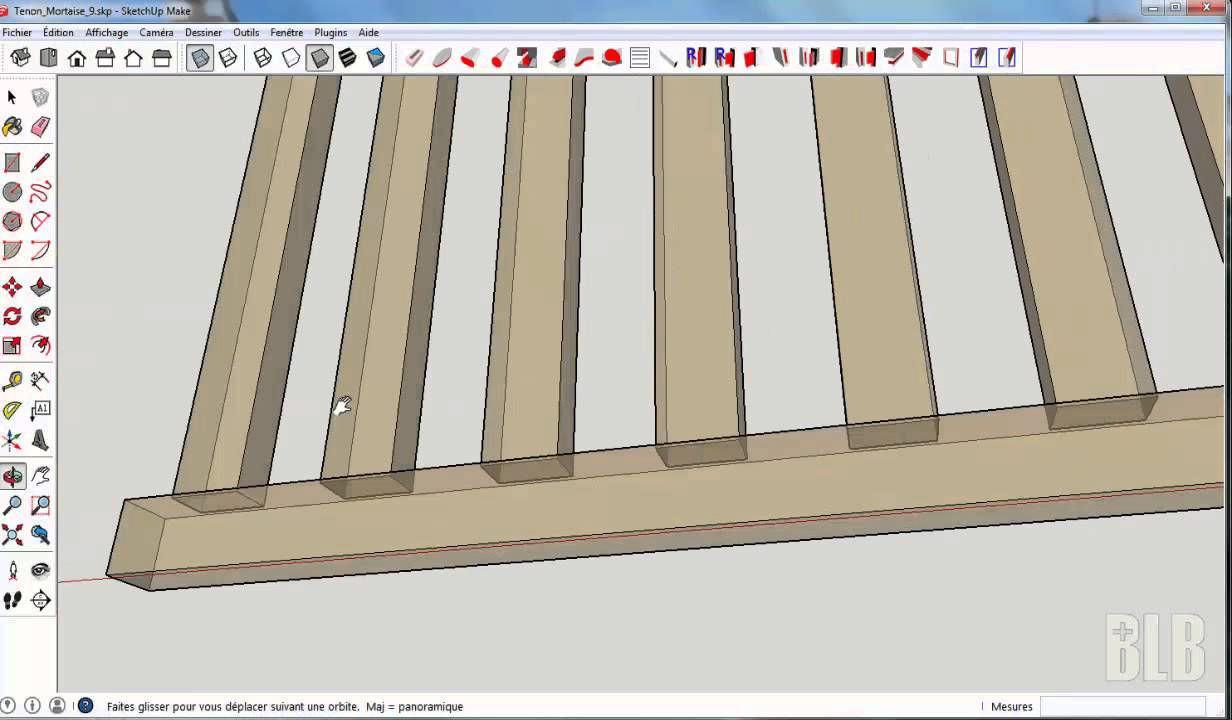Select the Look Around eye tool
The width and height of the screenshot is (1232, 720).
pos(40,570)
